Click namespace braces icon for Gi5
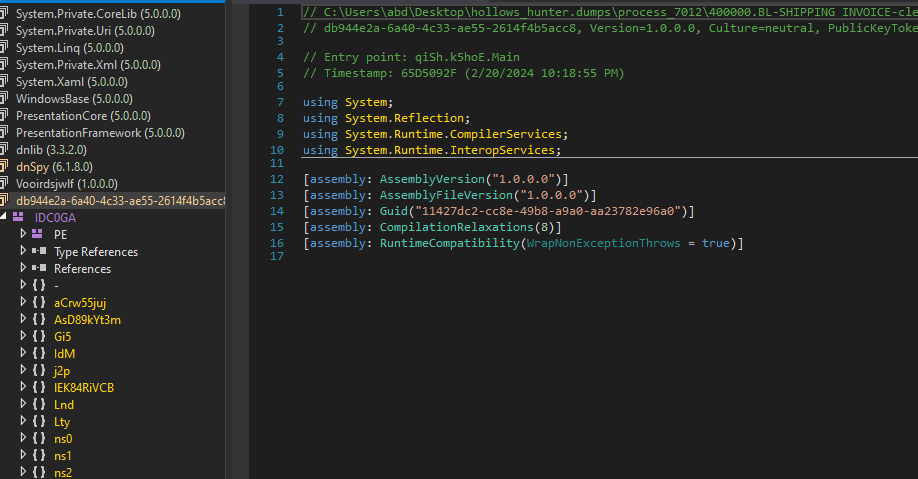 (x=39, y=336)
